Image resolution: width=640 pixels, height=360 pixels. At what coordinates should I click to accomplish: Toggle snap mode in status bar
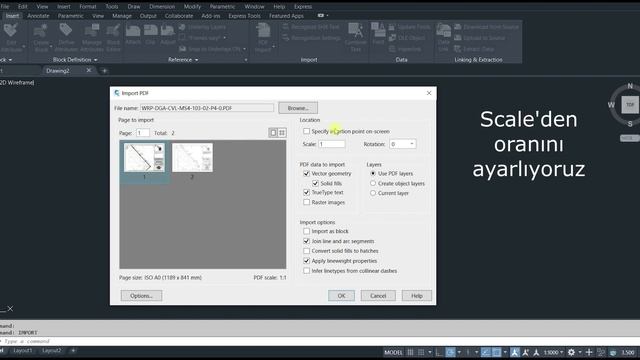tap(421, 352)
